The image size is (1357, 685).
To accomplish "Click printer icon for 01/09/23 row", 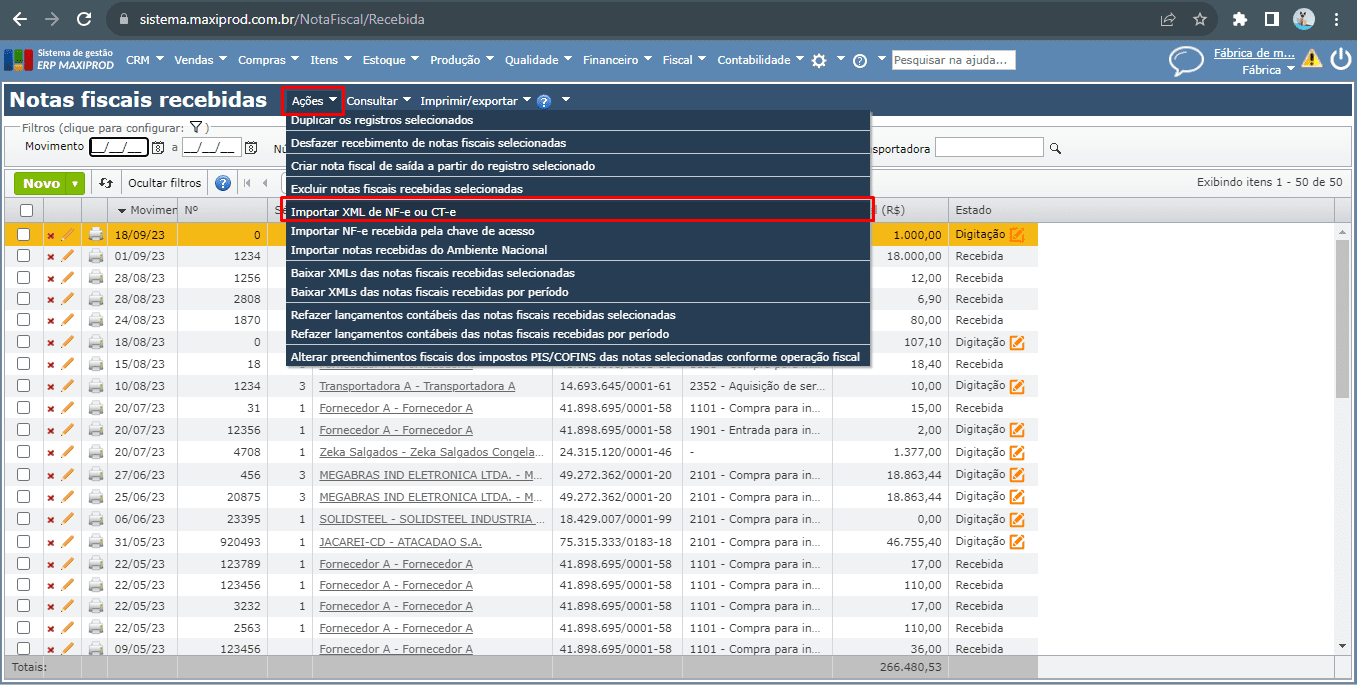I will 95,256.
